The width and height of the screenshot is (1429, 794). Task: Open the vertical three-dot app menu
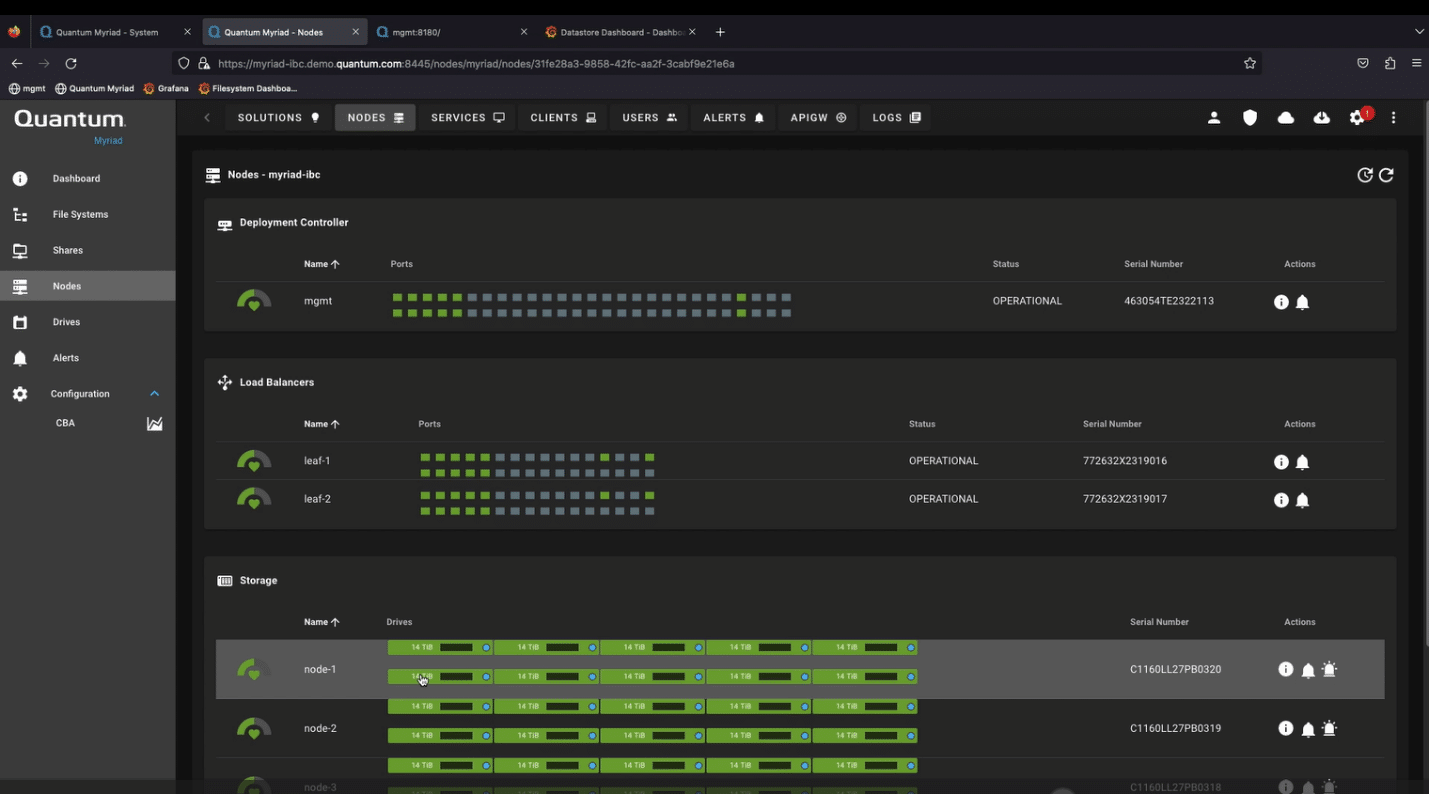[1394, 118]
